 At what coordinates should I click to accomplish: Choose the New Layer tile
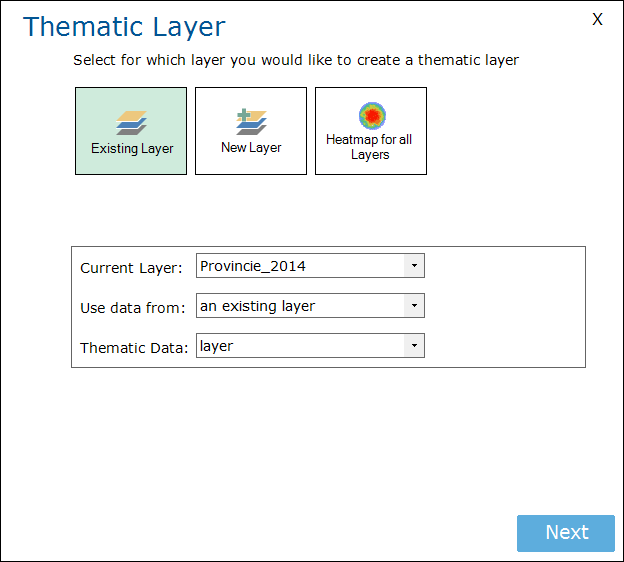[x=251, y=131]
